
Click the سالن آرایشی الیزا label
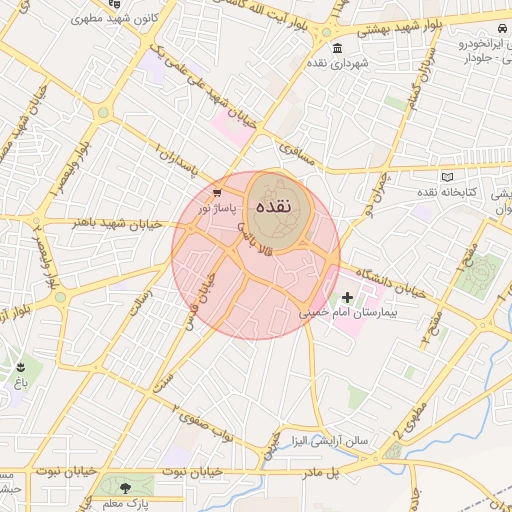pyautogui.click(x=330, y=441)
